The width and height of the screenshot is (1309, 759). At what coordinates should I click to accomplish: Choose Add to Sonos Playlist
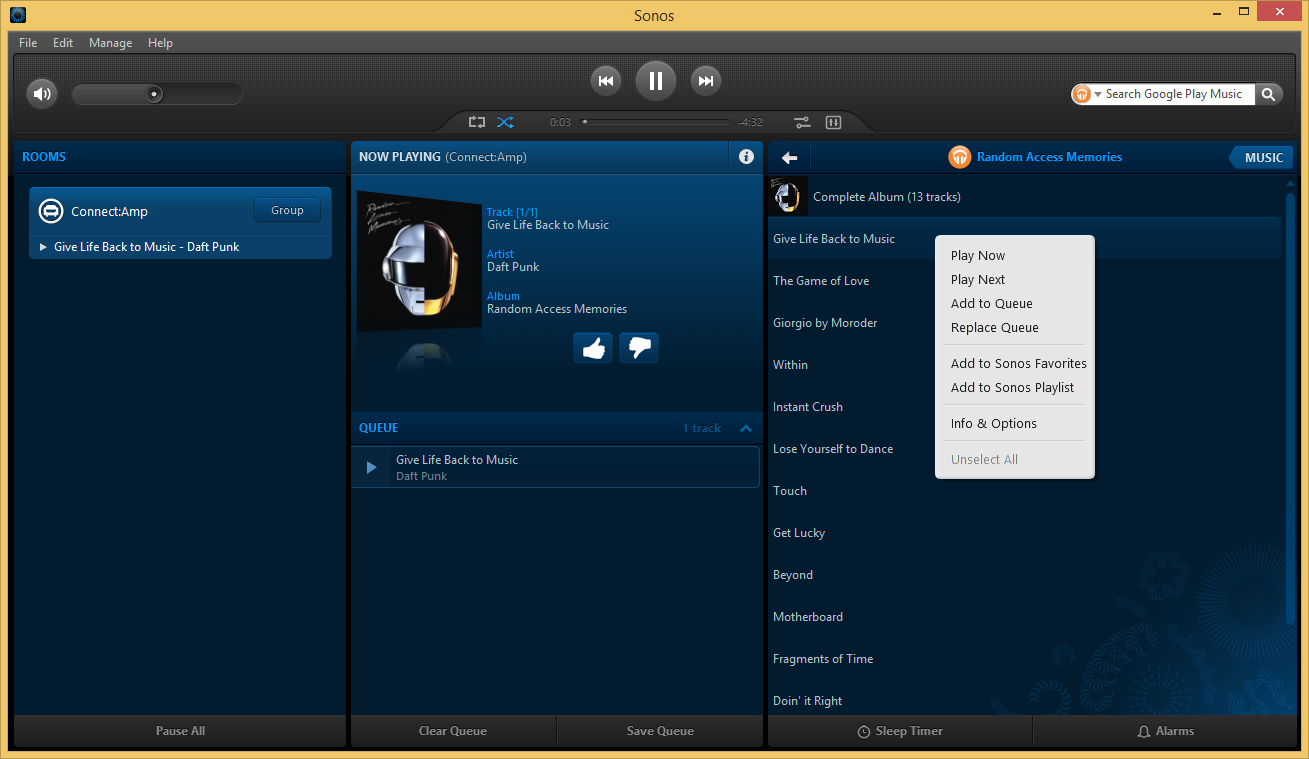tap(1013, 388)
